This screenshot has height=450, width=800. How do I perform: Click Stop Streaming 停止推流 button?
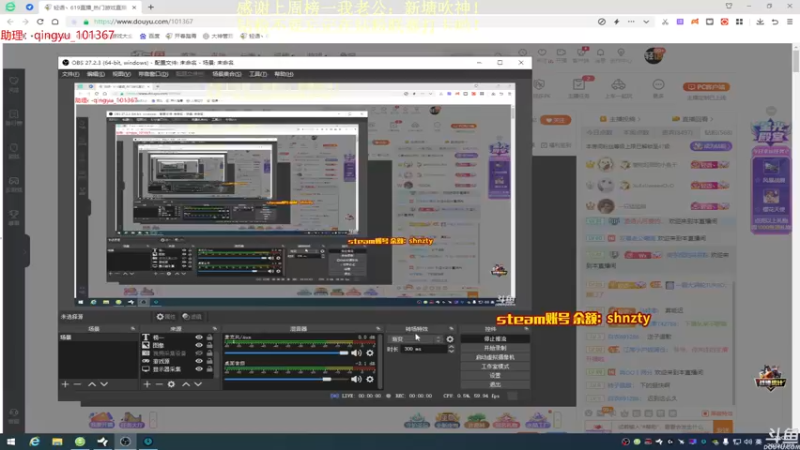tap(495, 339)
